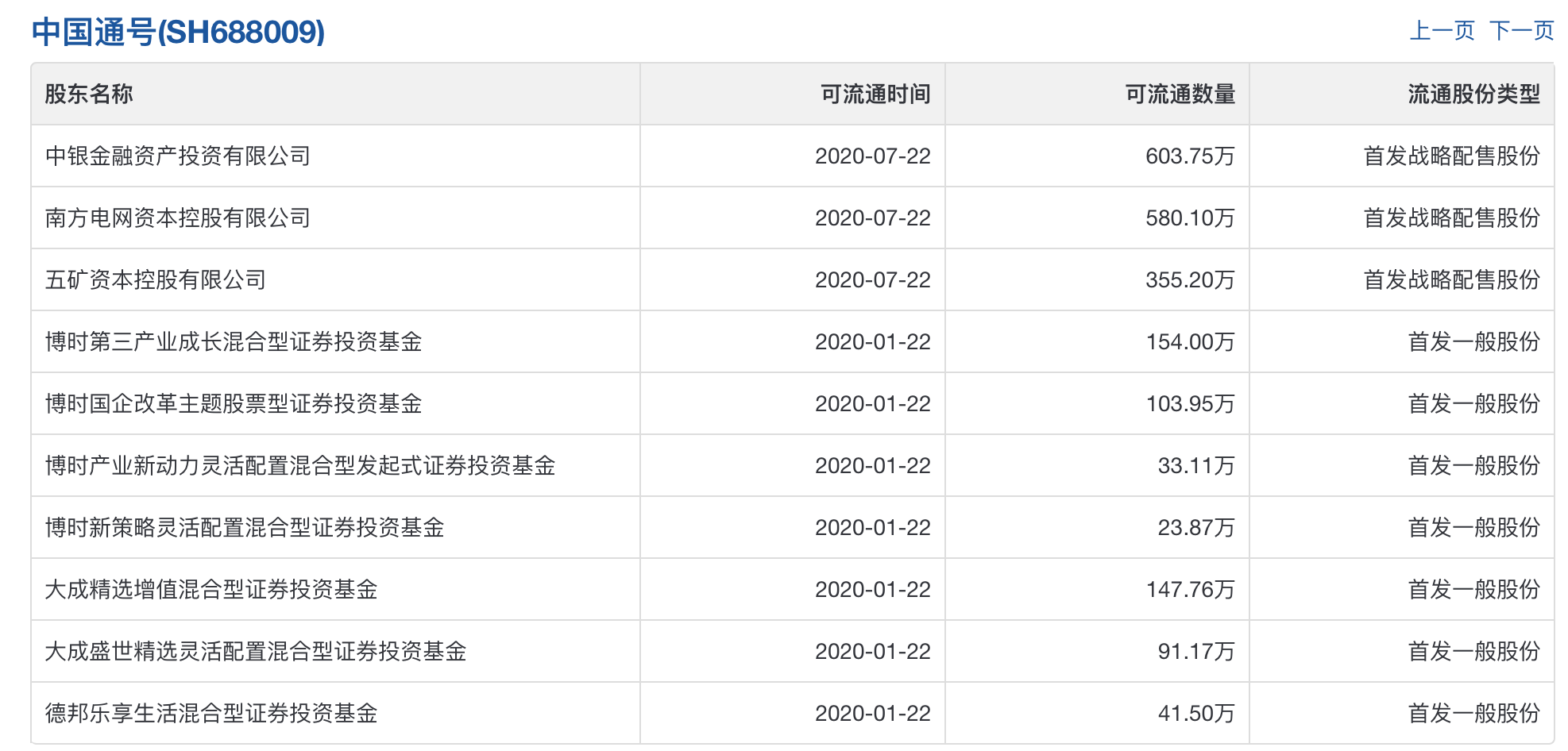This screenshot has height=751, width=1568.
Task: Select shareholder 大成精选增值混合型证券投资基金
Action: pos(212,589)
